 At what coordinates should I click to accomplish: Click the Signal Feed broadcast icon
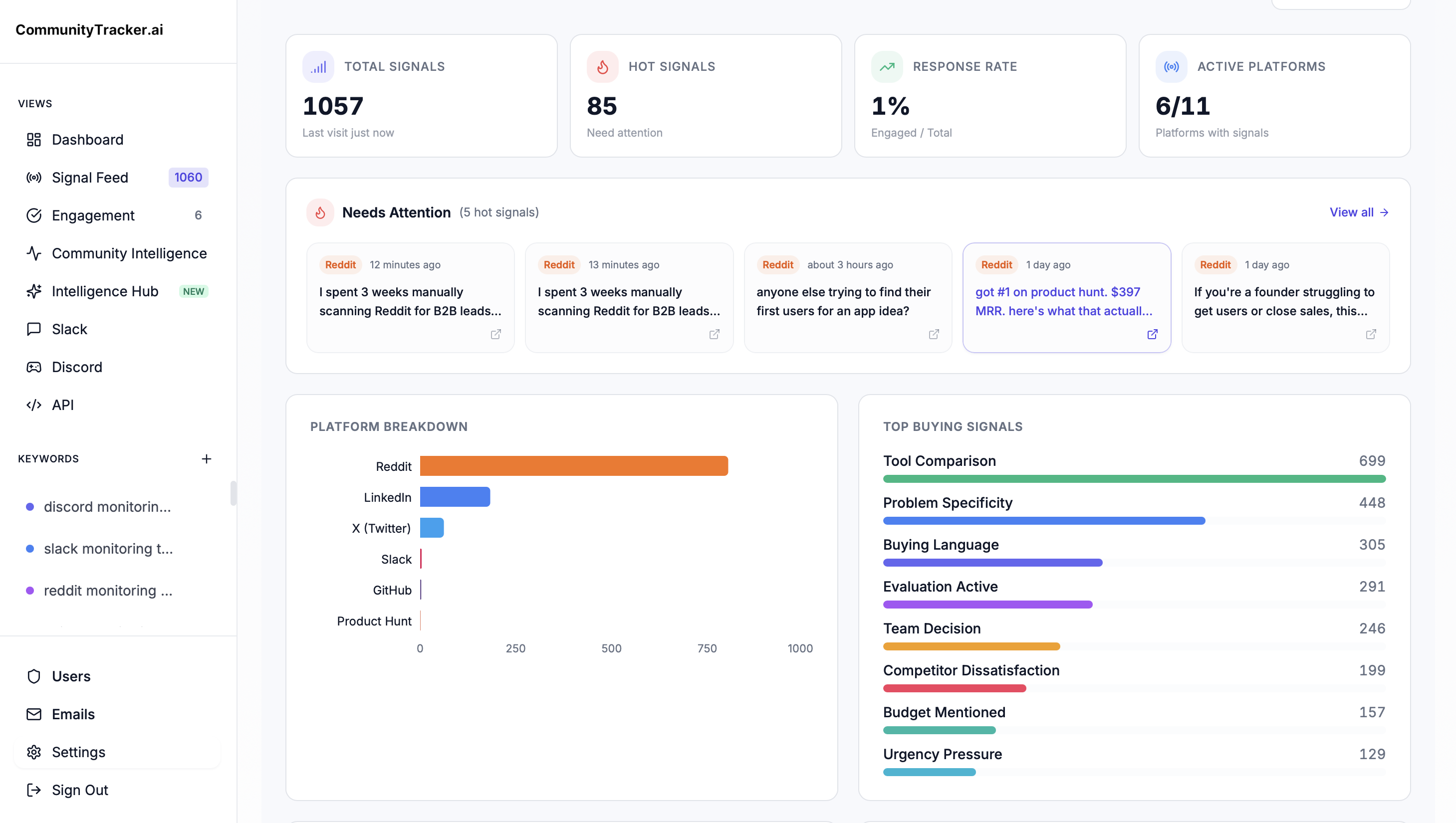click(34, 178)
